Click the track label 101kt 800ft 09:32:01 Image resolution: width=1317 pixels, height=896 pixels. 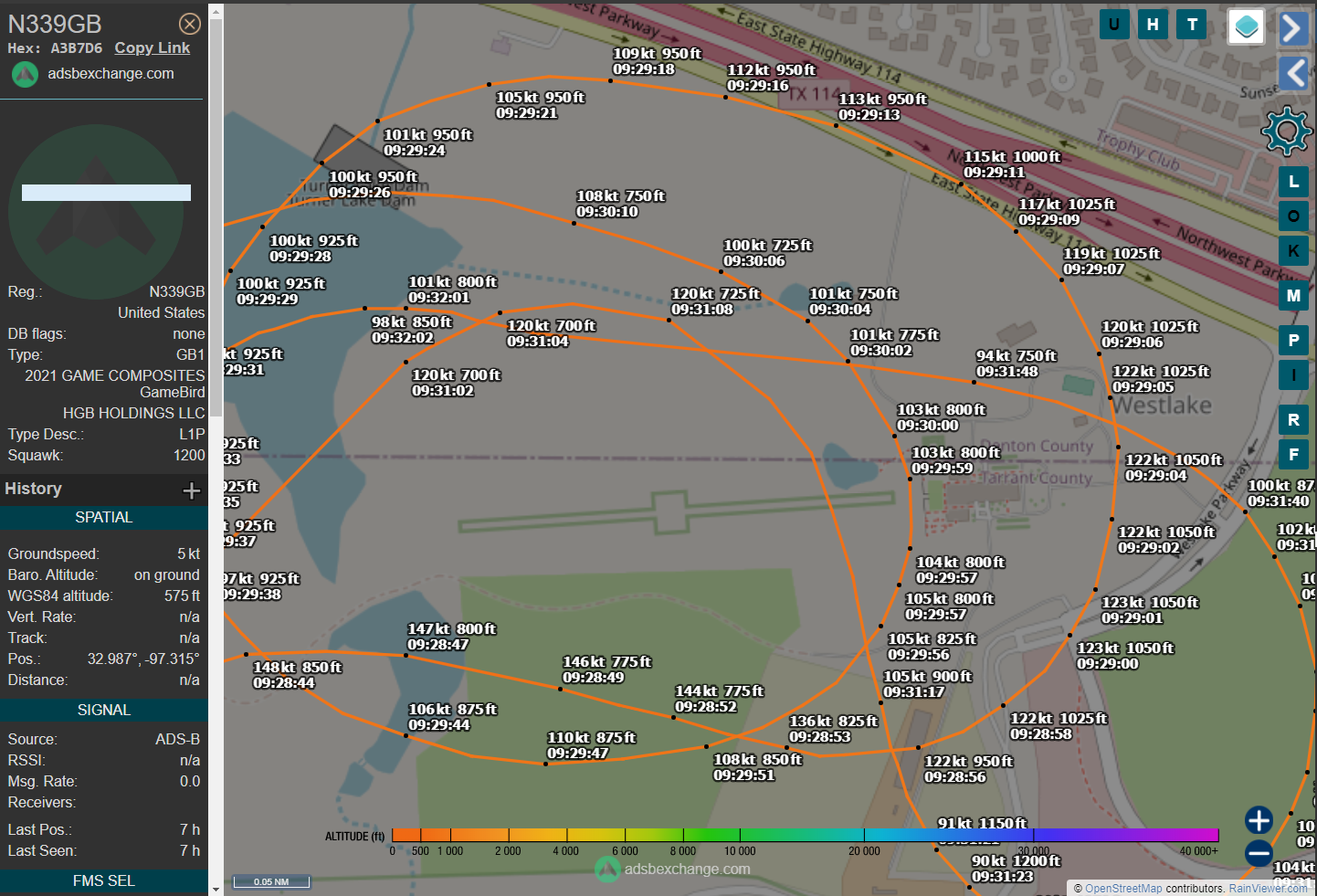[452, 290]
